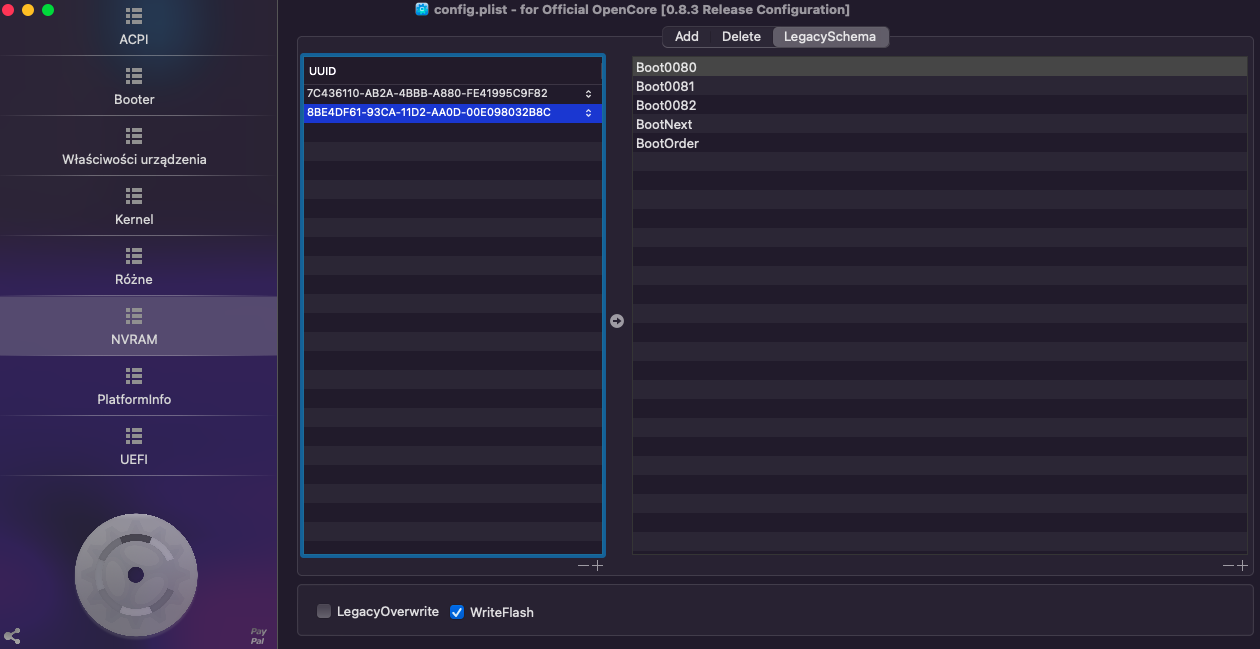
Task: Switch to the Delete tab
Action: [x=741, y=36]
